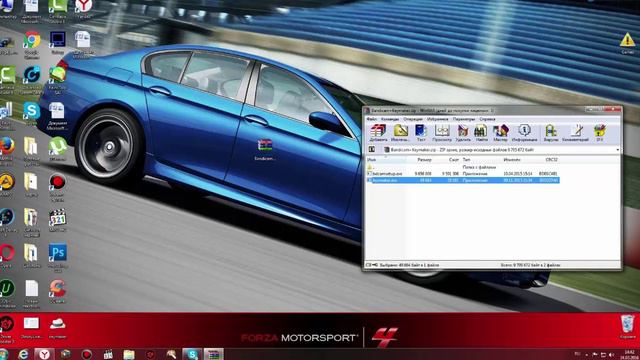Click the SFX toolbar icon in WinRAR

click(600, 133)
